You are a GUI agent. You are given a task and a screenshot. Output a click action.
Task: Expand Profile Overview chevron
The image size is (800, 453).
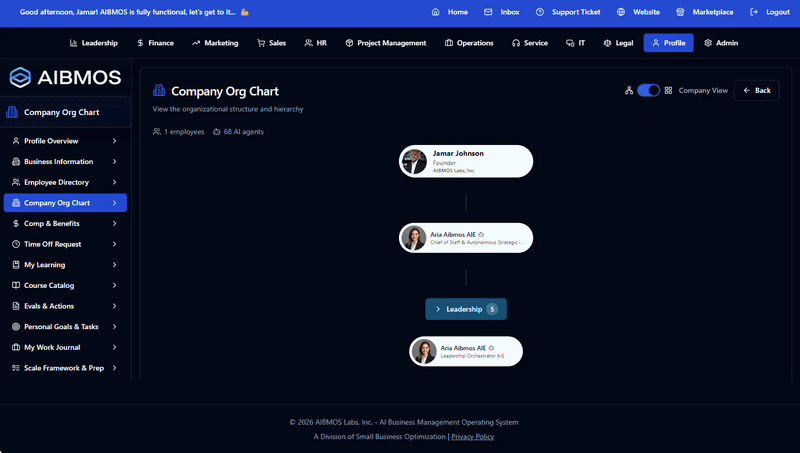click(x=114, y=141)
